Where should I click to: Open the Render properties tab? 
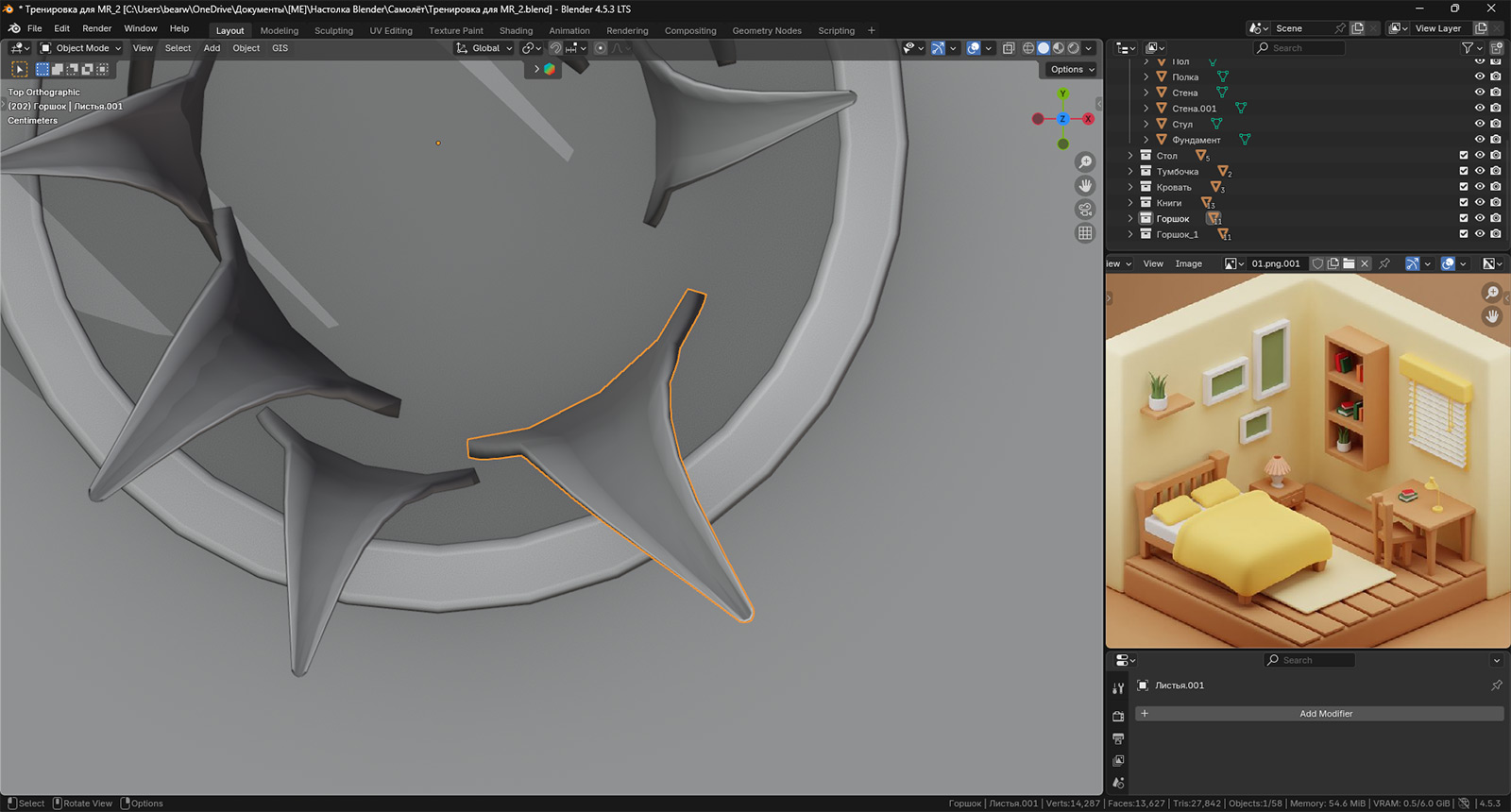[x=1118, y=717]
